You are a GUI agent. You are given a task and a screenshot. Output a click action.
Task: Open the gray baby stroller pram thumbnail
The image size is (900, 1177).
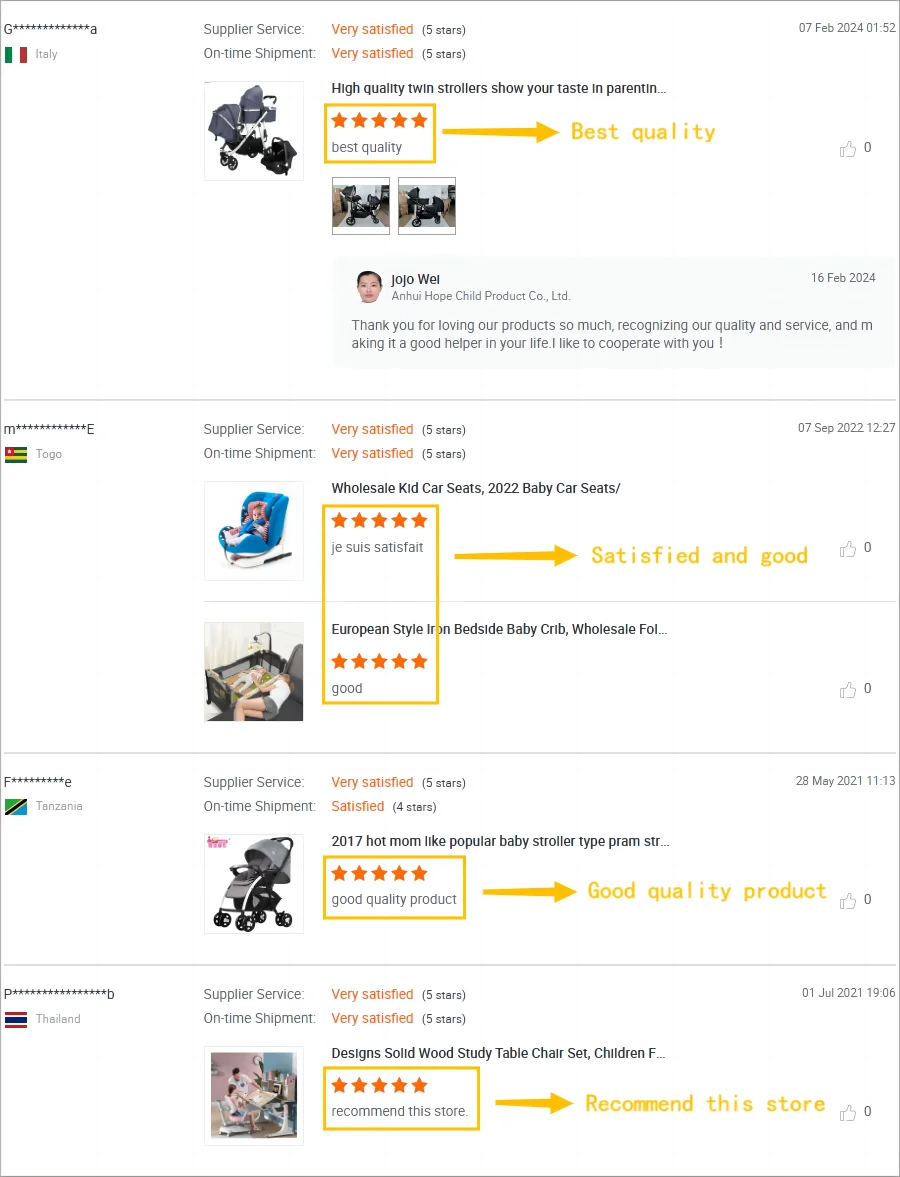(x=254, y=884)
